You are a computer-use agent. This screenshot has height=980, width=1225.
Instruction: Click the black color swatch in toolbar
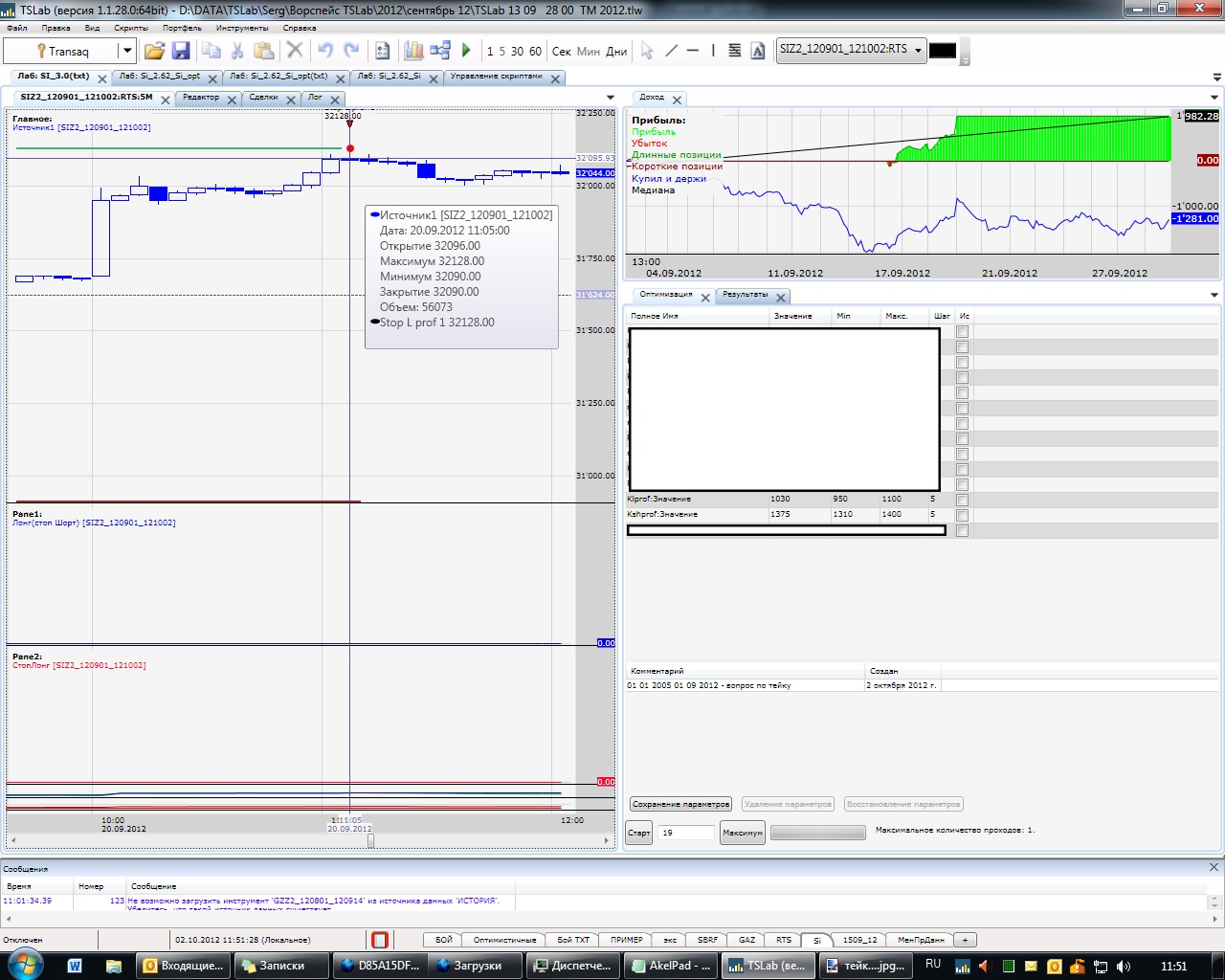(x=943, y=51)
